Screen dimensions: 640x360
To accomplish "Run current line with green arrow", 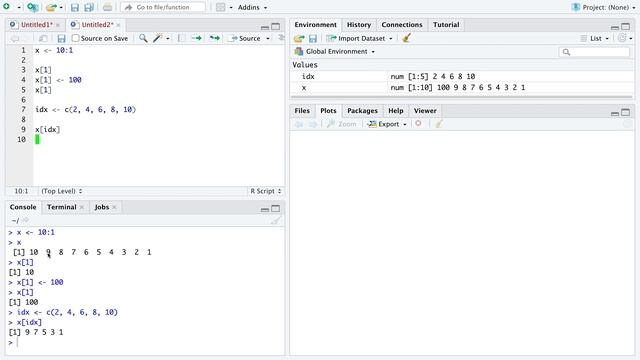I will (197, 38).
